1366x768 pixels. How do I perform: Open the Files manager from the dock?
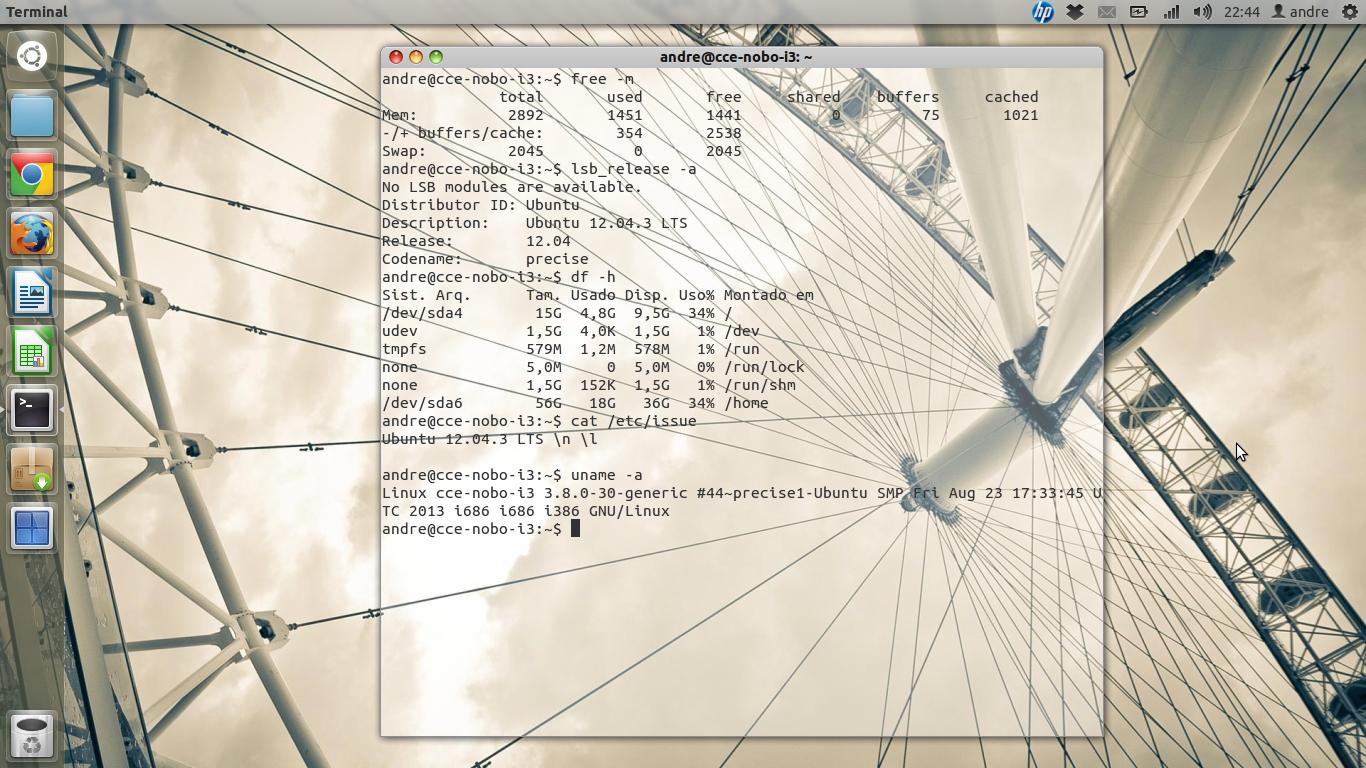coord(32,116)
